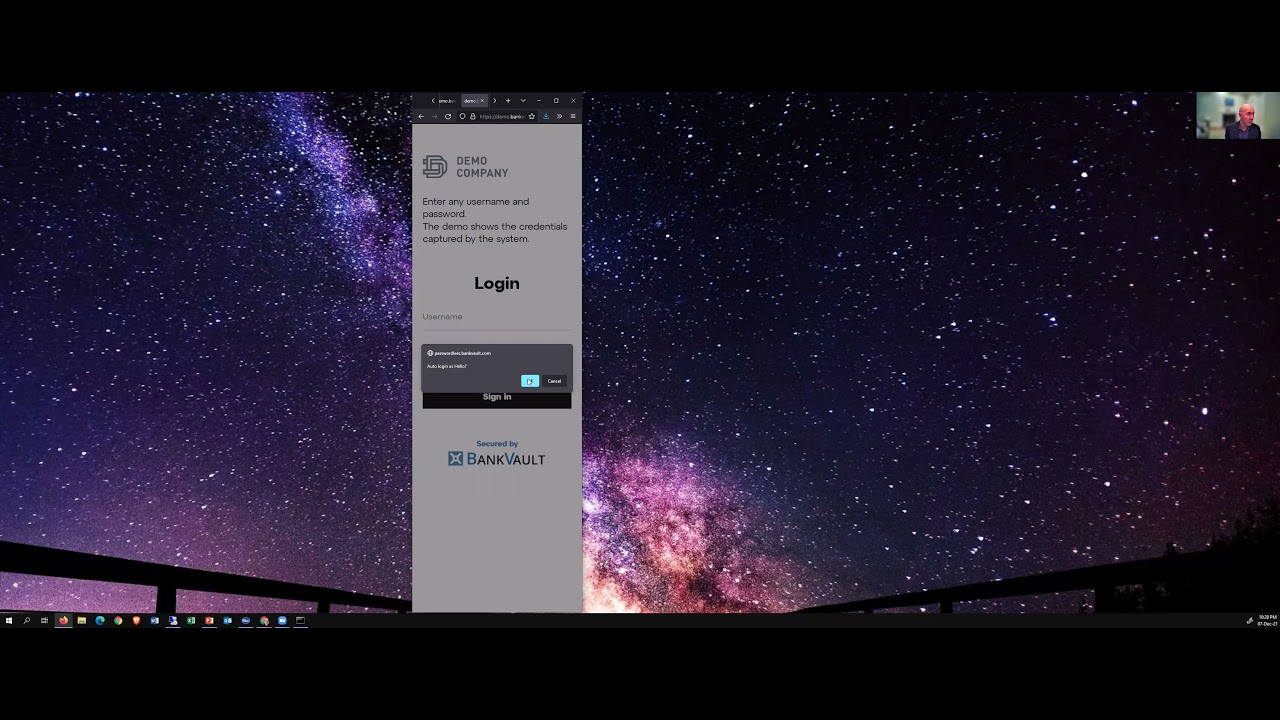This screenshot has height=720, width=1280.
Task: Open the shield tracking protection icon
Action: [462, 116]
